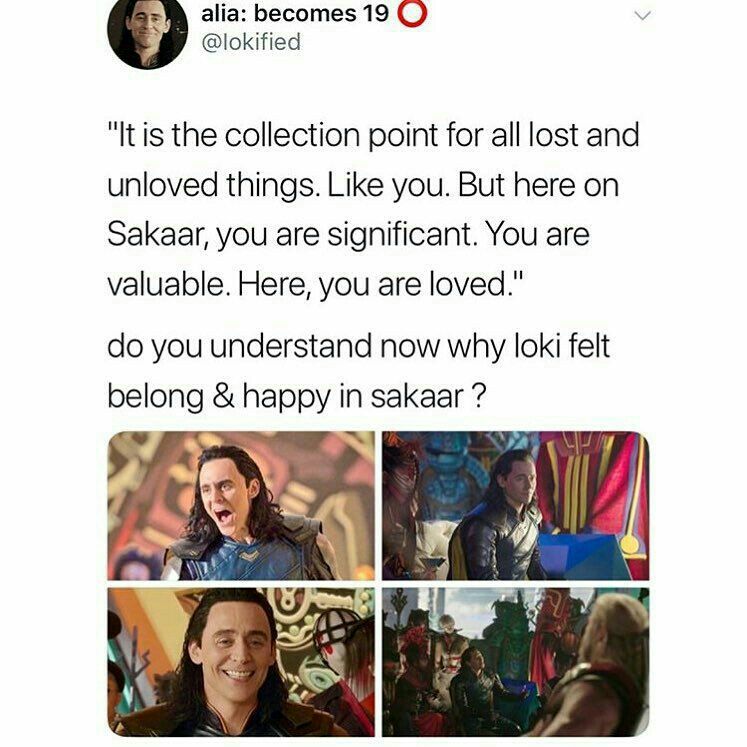The image size is (747, 747).
Task: Open the display name "alia: becomes 19"
Action: [x=295, y=13]
